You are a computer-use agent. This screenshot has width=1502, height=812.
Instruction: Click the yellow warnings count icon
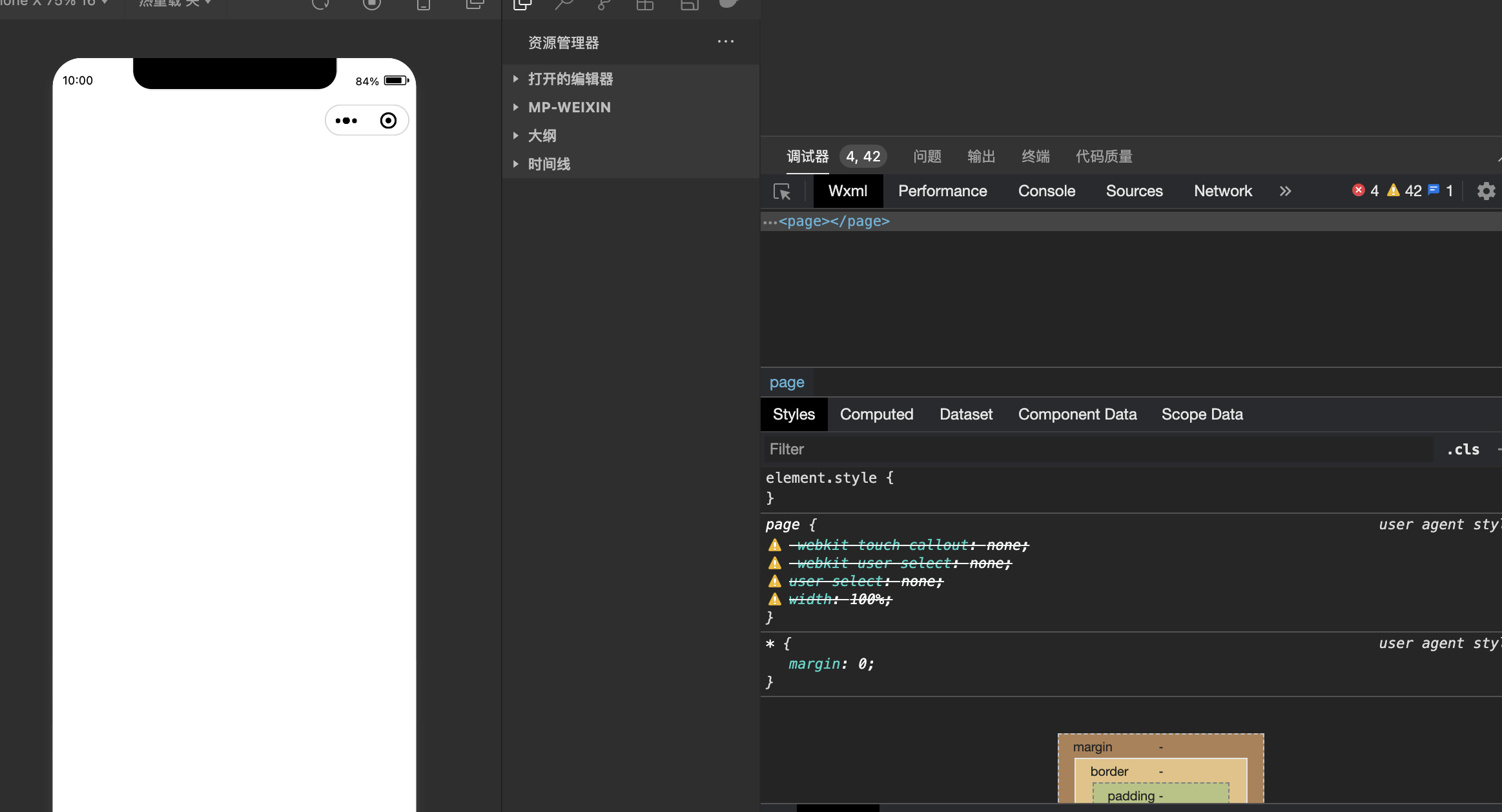click(x=1394, y=190)
